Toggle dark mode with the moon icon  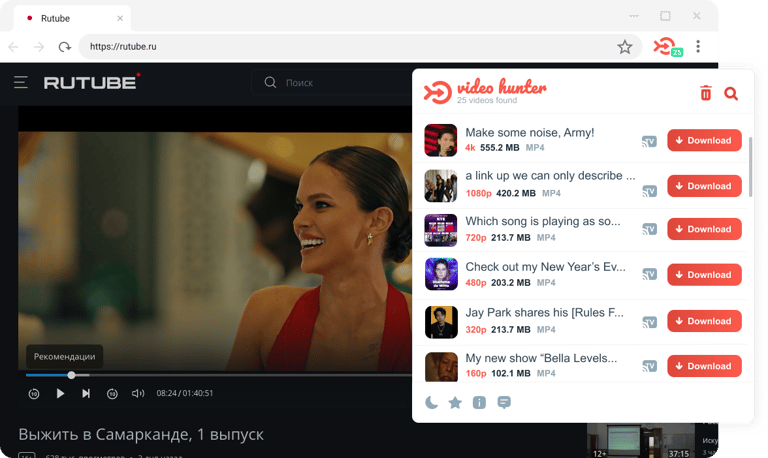(431, 402)
